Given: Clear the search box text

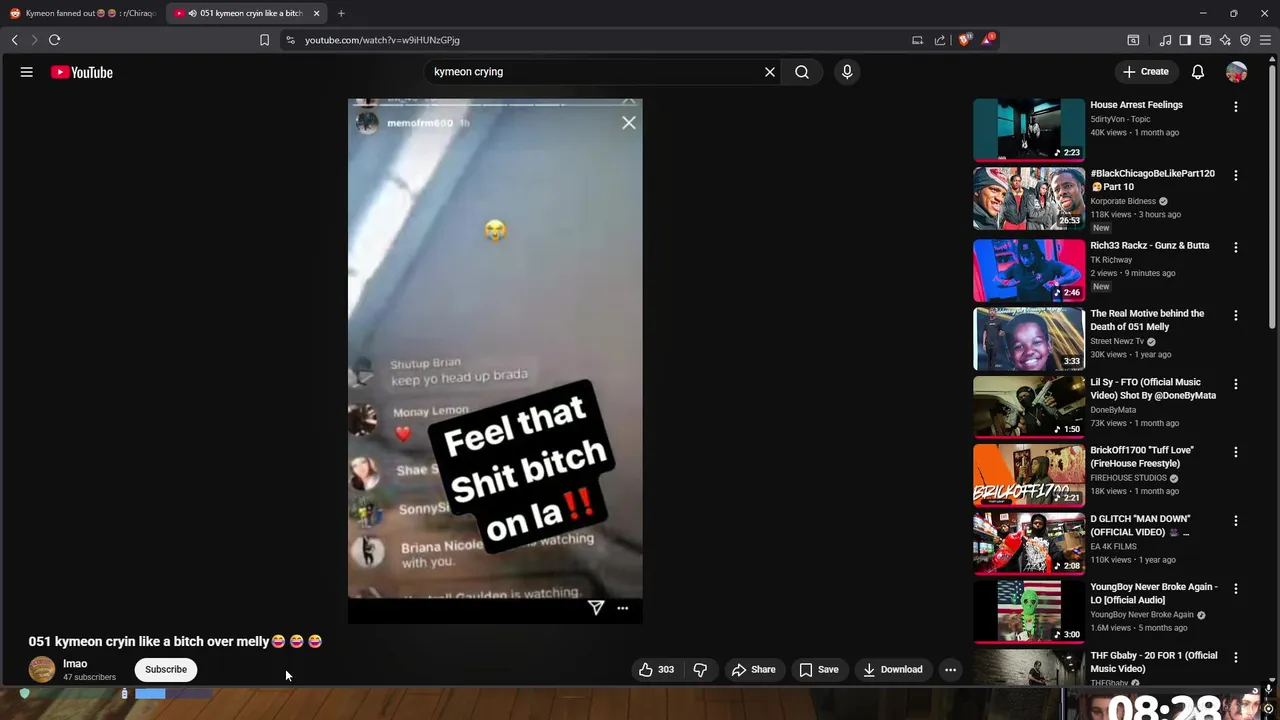Looking at the screenshot, I should point(770,72).
